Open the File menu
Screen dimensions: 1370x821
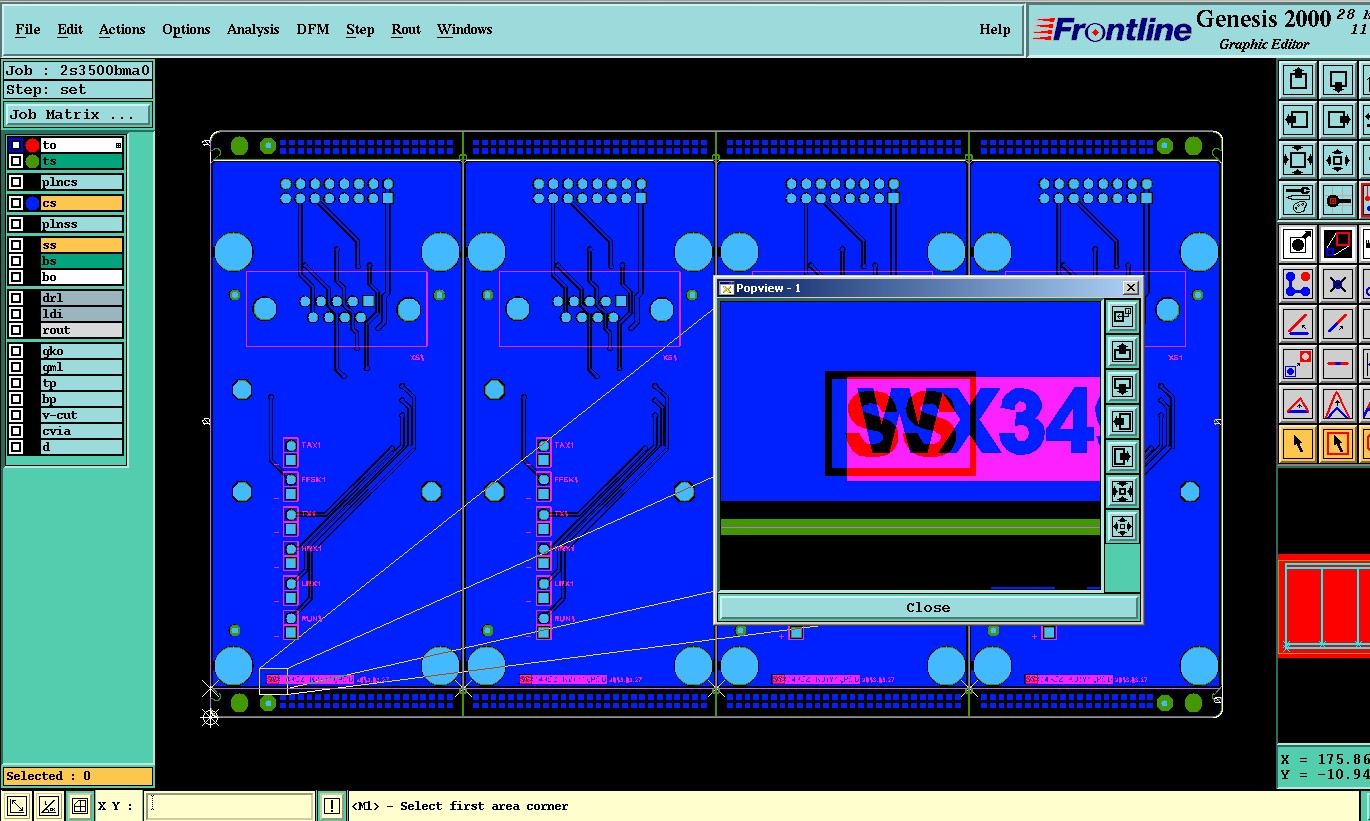tap(28, 29)
